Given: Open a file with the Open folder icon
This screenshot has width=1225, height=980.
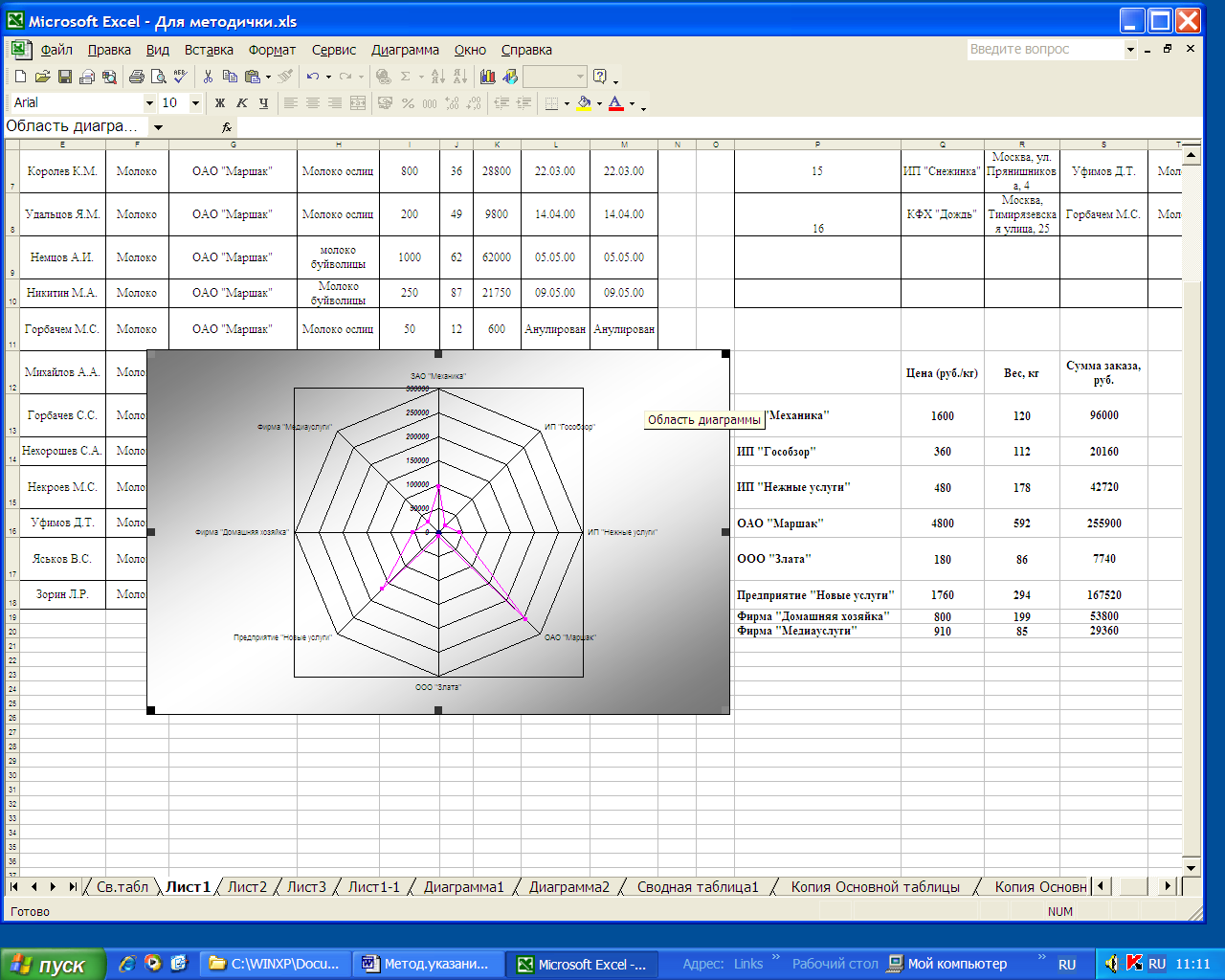Looking at the screenshot, I should tap(42, 77).
